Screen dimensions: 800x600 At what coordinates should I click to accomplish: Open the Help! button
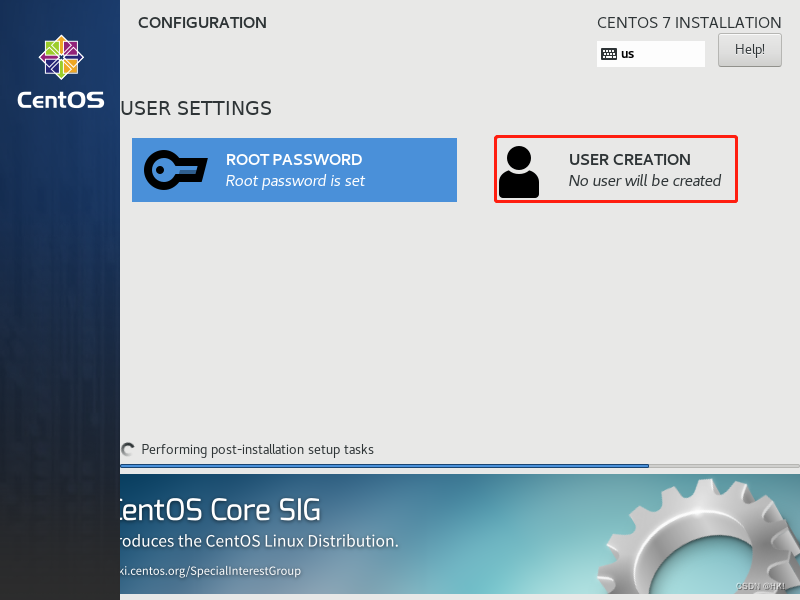[749, 50]
